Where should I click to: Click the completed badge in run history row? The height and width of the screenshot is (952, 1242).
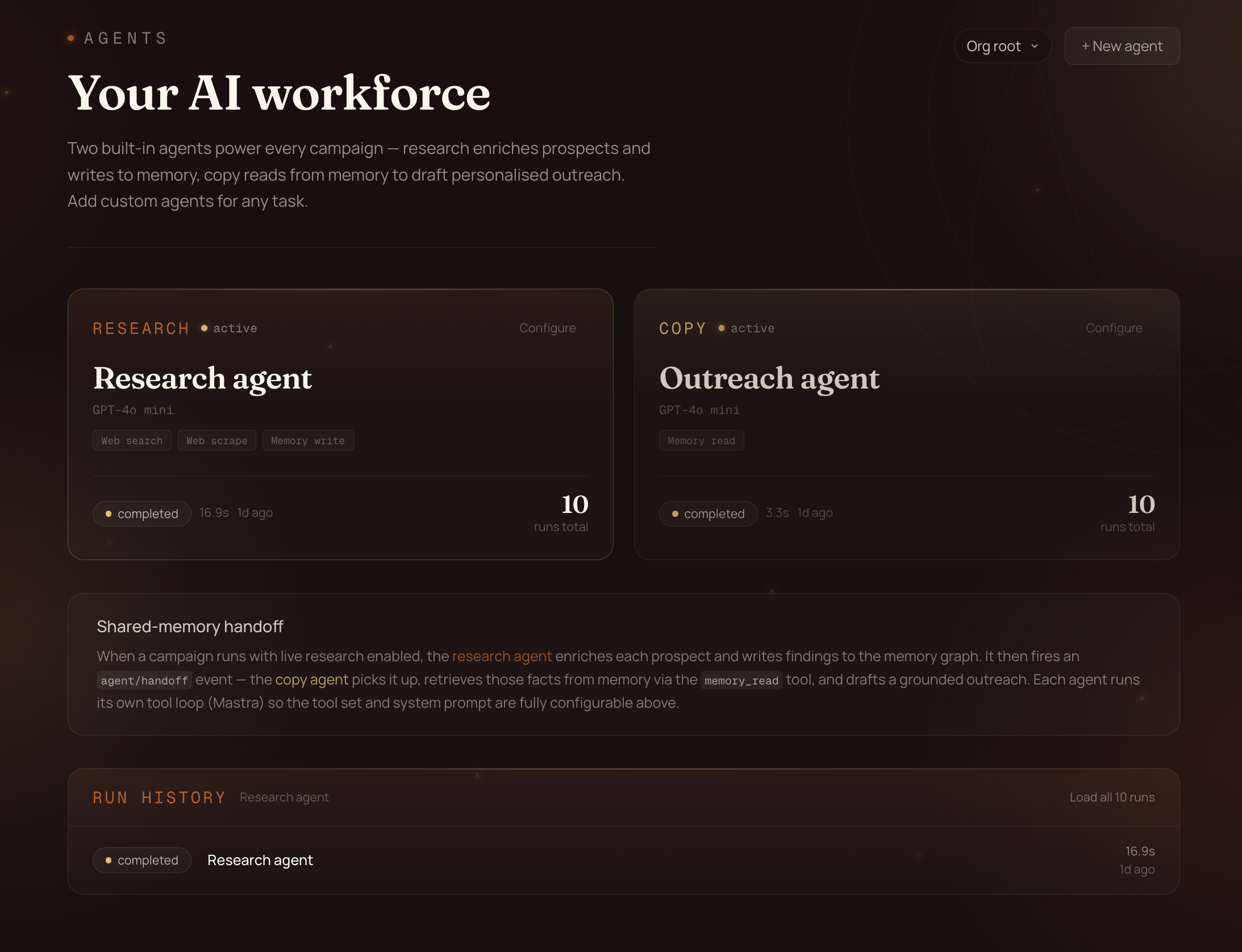[142, 860]
